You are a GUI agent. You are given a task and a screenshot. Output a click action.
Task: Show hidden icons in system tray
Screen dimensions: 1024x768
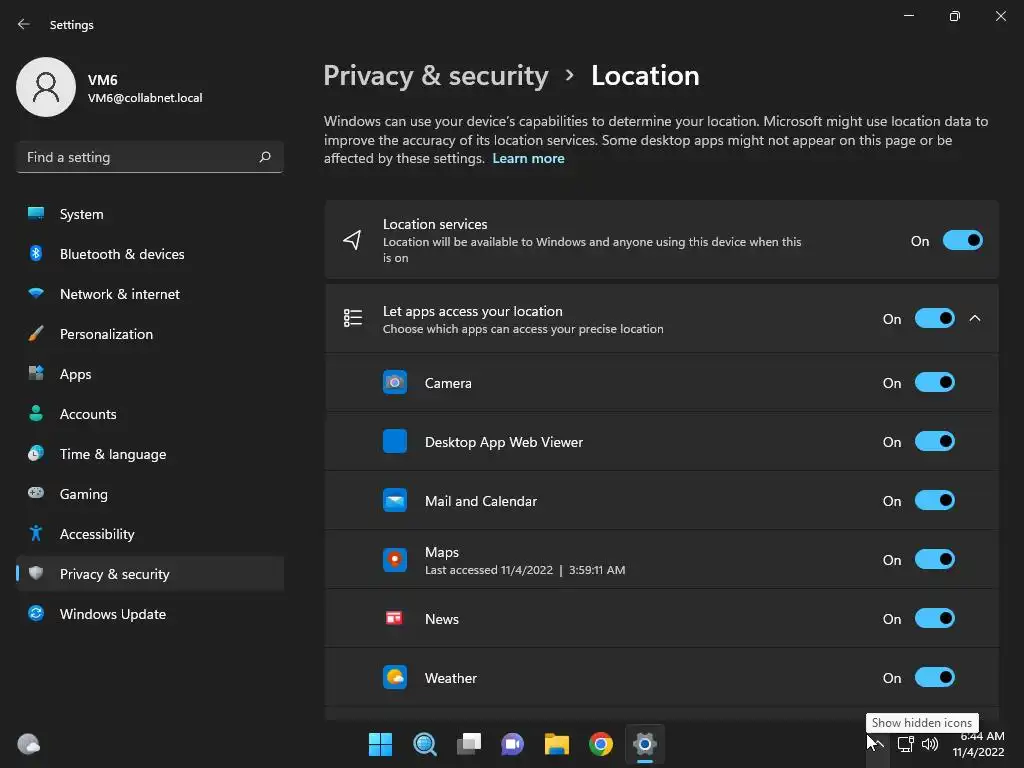click(874, 744)
